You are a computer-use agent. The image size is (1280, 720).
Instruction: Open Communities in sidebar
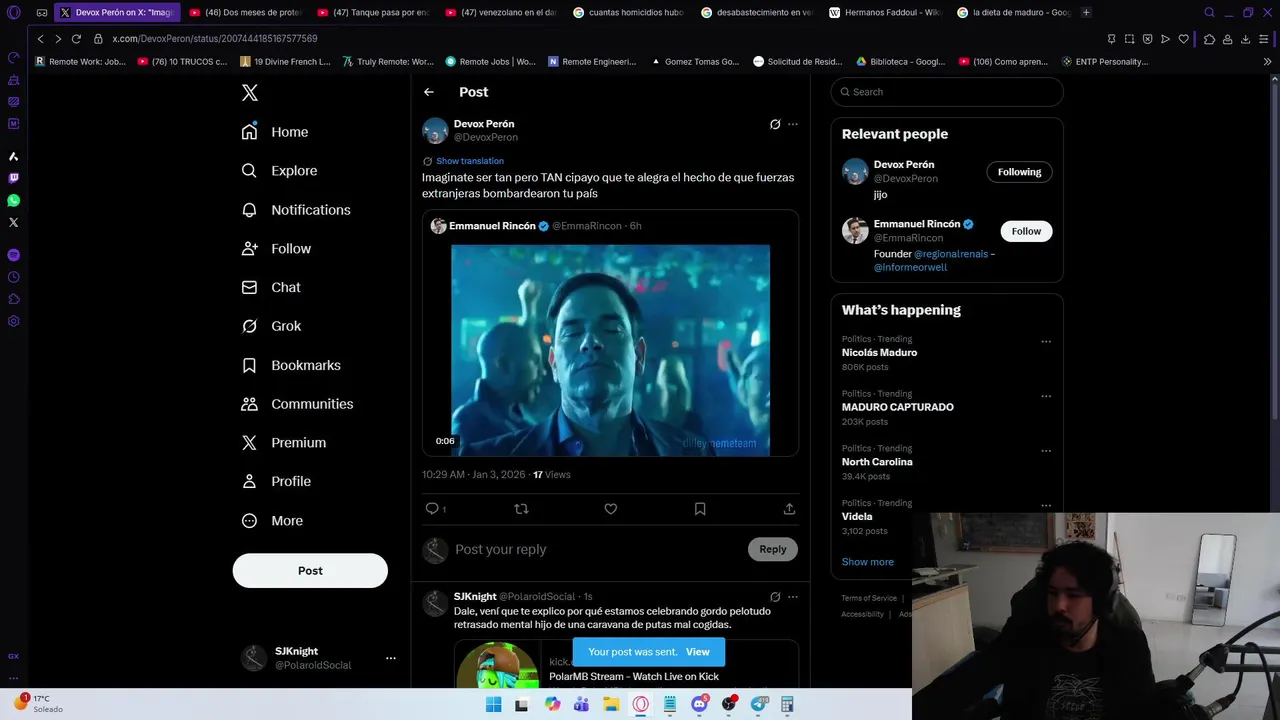tap(297, 404)
